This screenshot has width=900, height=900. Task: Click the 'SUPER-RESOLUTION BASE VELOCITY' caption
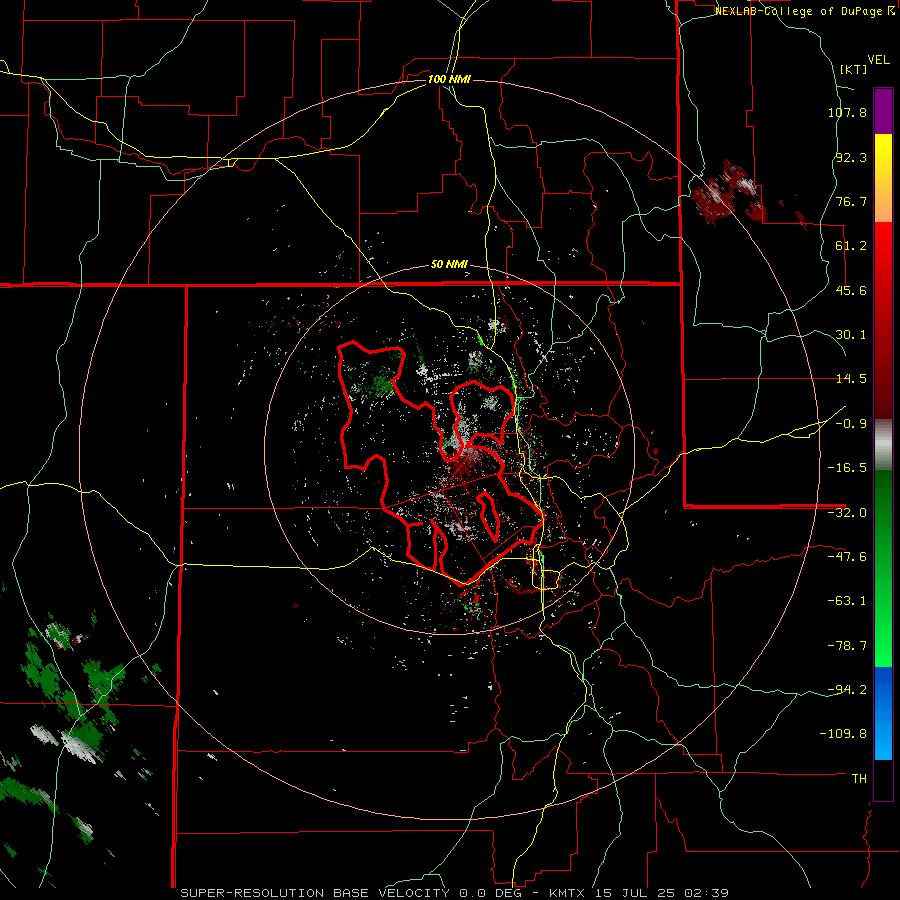315,893
